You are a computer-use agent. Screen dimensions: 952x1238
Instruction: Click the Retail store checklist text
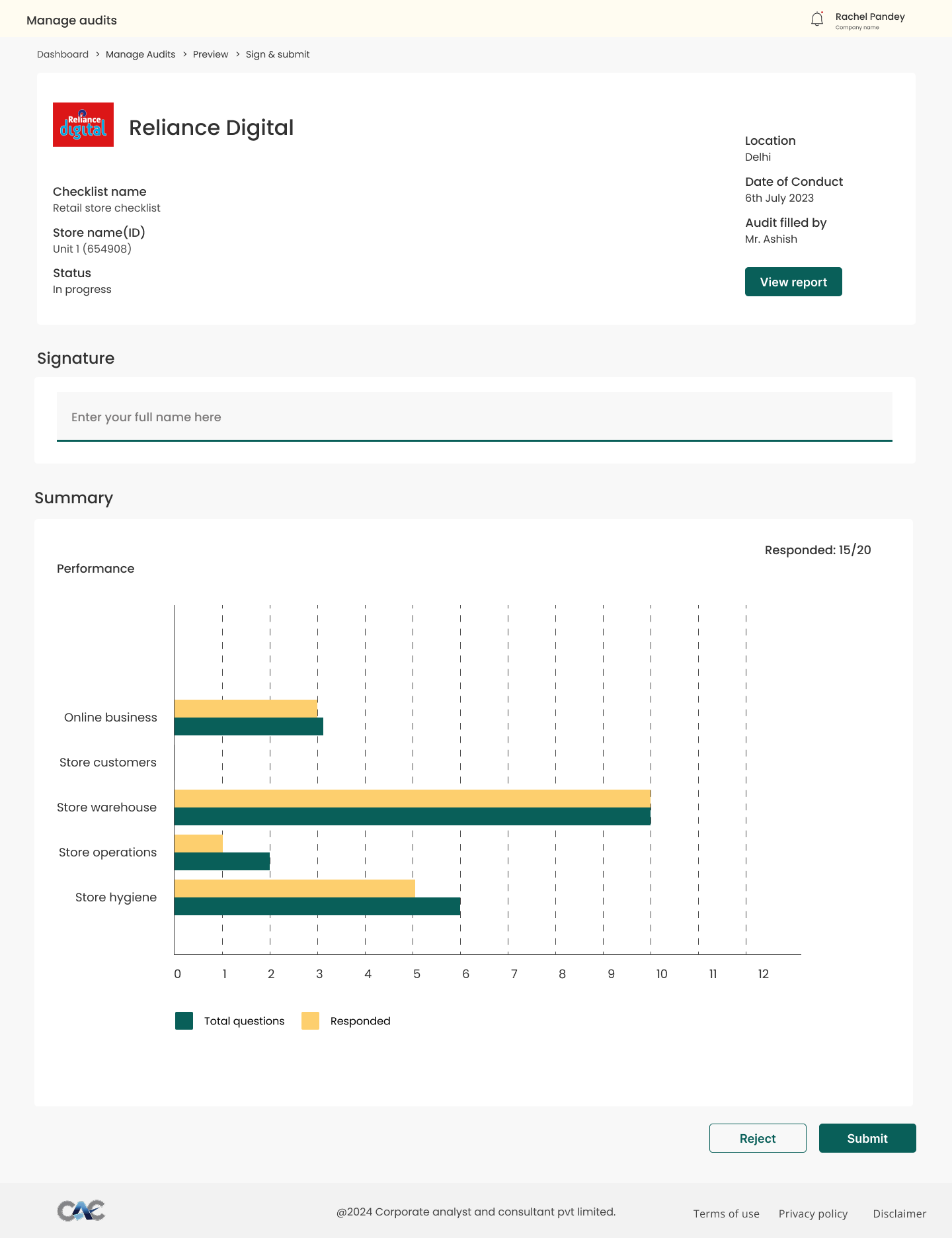(106, 208)
